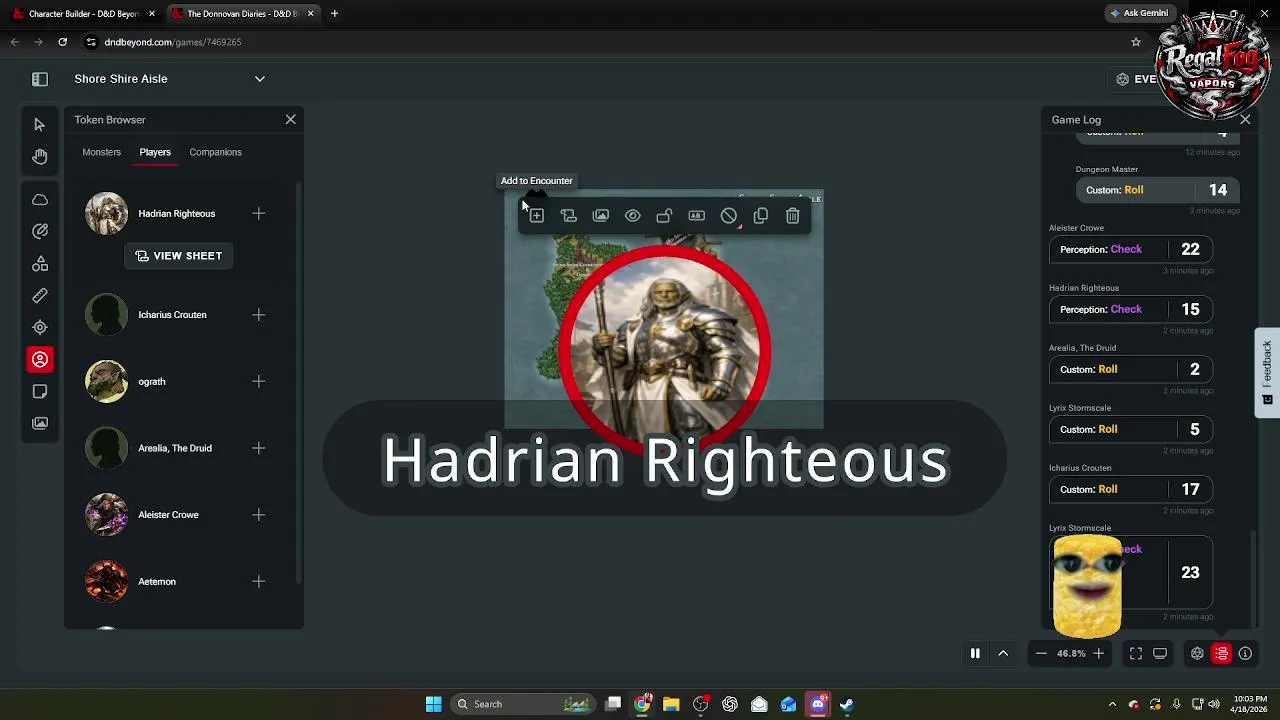This screenshot has height=720, width=1280.
Task: Add Aleister Crowe token with plus
Action: tap(259, 515)
